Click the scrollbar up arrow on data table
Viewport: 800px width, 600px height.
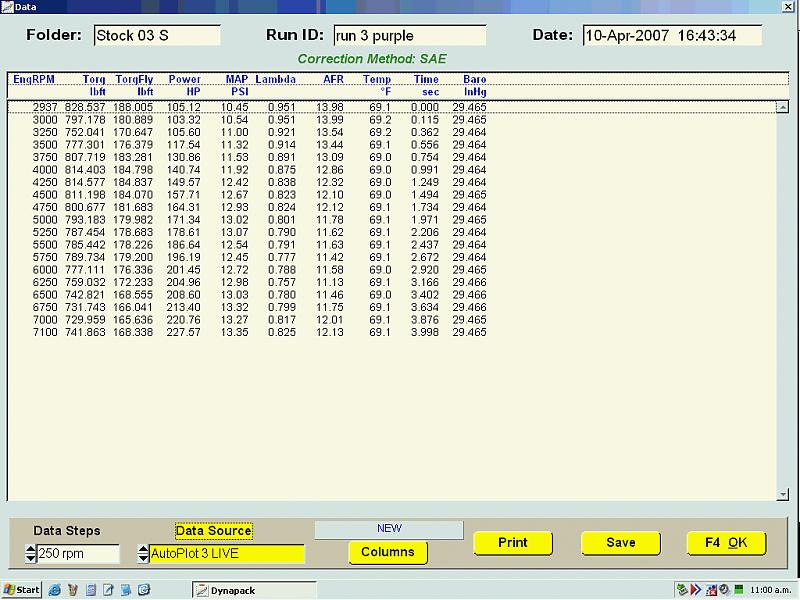point(782,107)
